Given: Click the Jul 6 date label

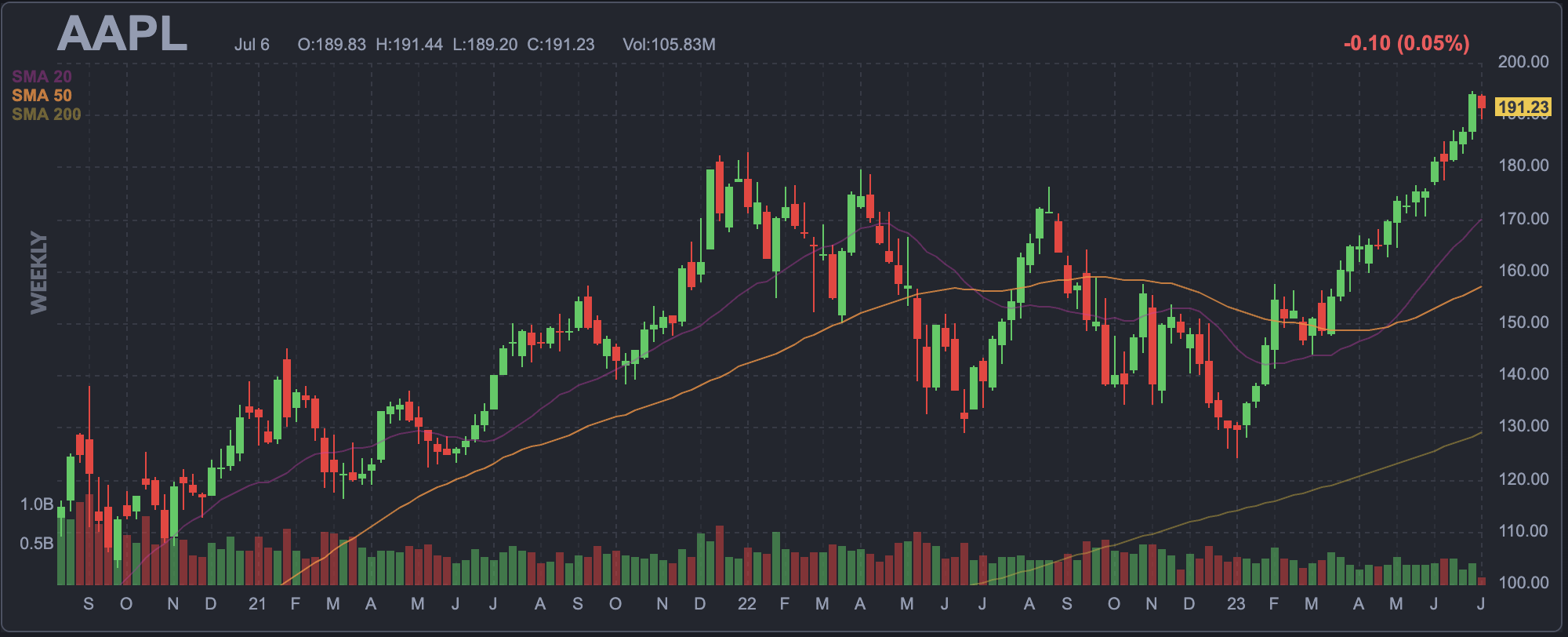Looking at the screenshot, I should [x=252, y=45].
